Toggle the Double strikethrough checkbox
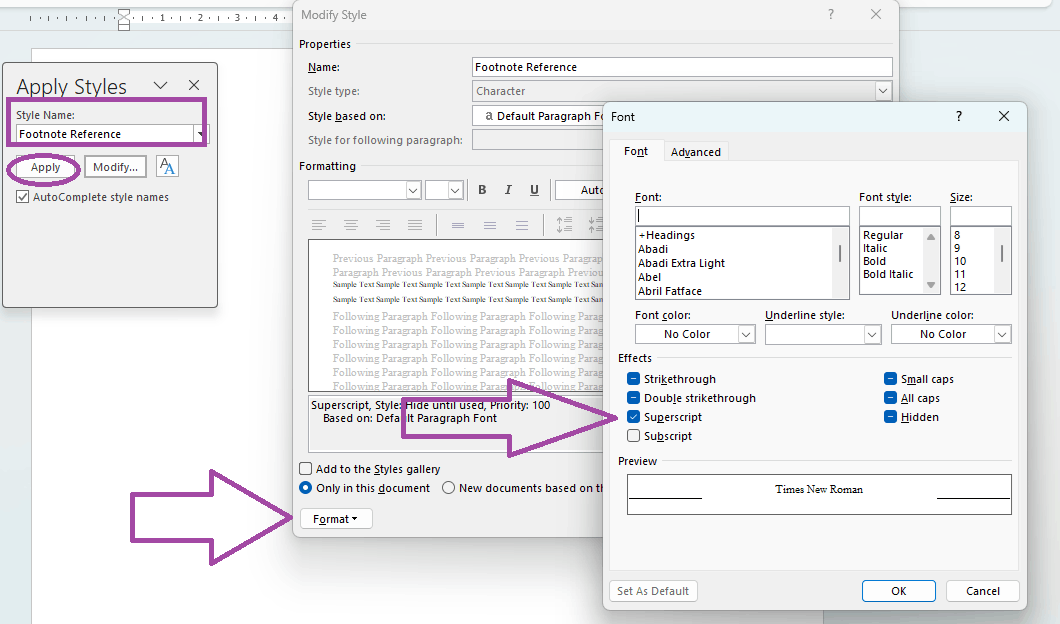Viewport: 1060px width, 624px height. coord(633,398)
